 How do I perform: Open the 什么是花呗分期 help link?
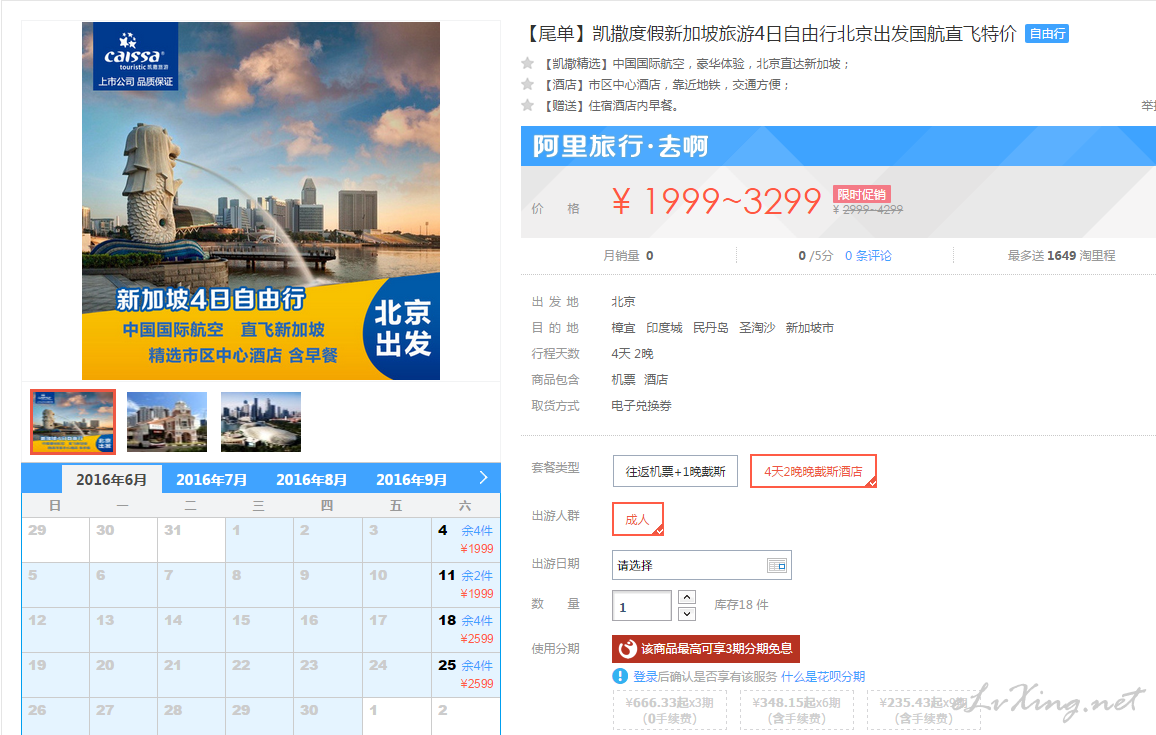tap(823, 677)
